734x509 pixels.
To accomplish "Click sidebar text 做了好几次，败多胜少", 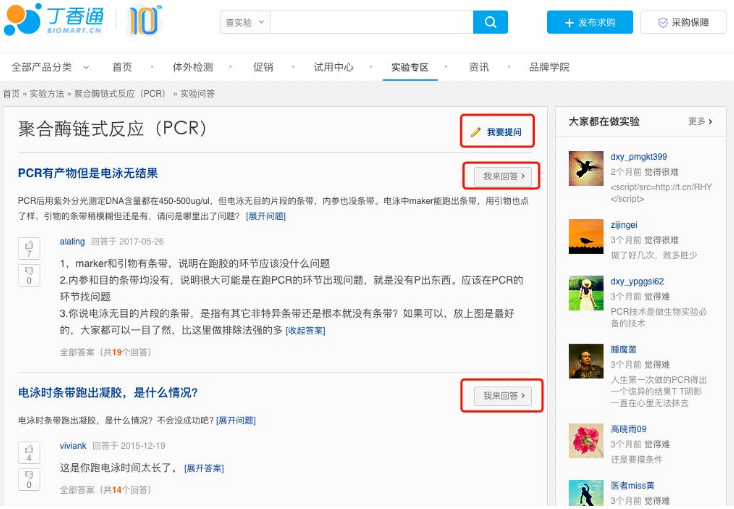I will coord(653,255).
